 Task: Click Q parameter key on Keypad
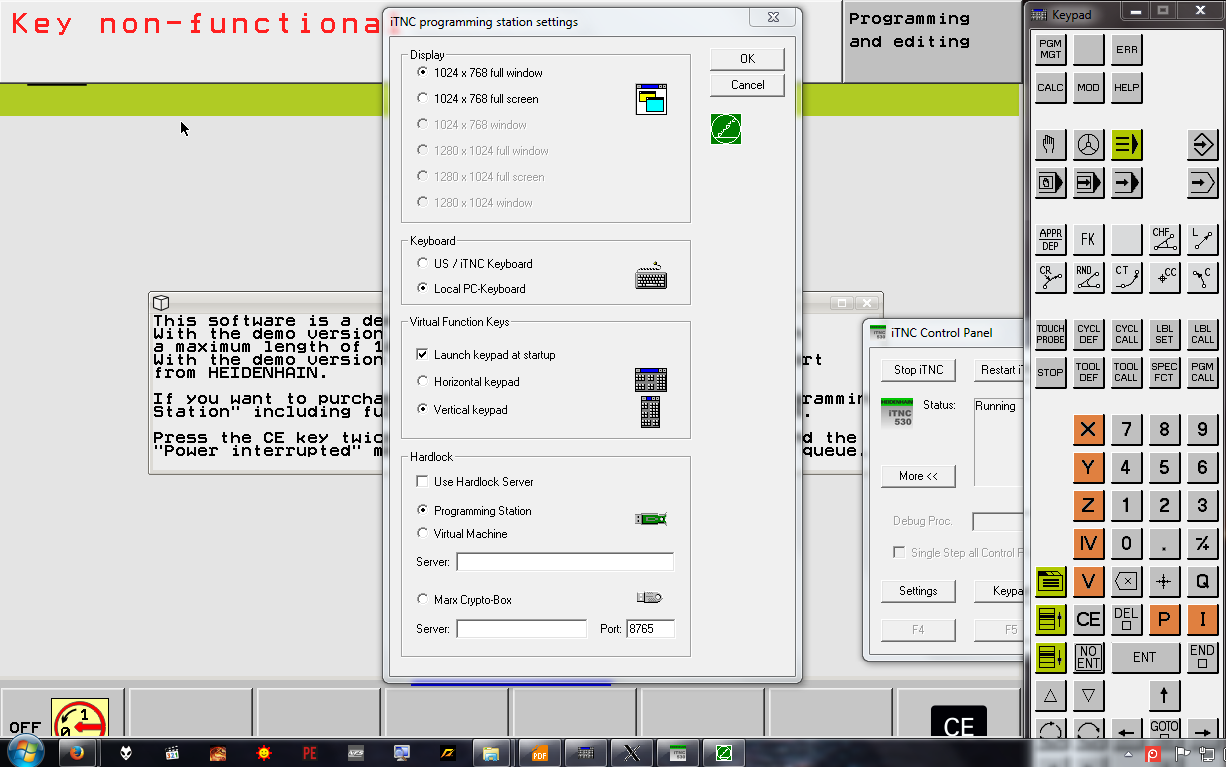coord(1202,581)
